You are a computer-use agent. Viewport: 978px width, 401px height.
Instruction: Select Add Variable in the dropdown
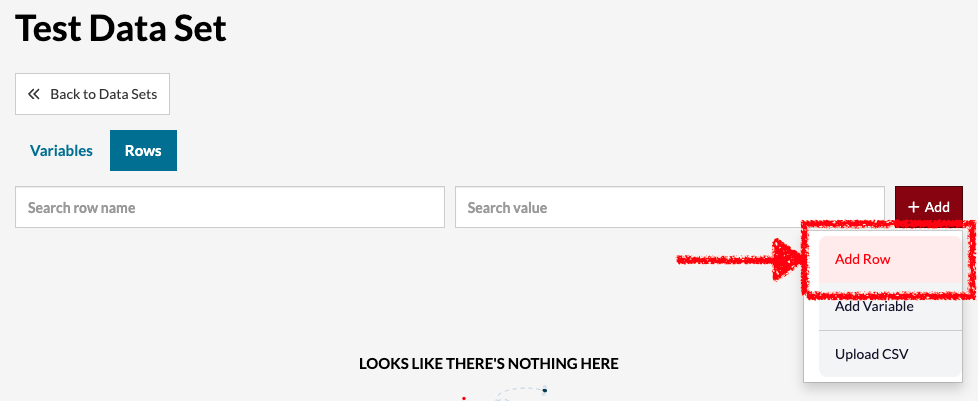point(890,307)
